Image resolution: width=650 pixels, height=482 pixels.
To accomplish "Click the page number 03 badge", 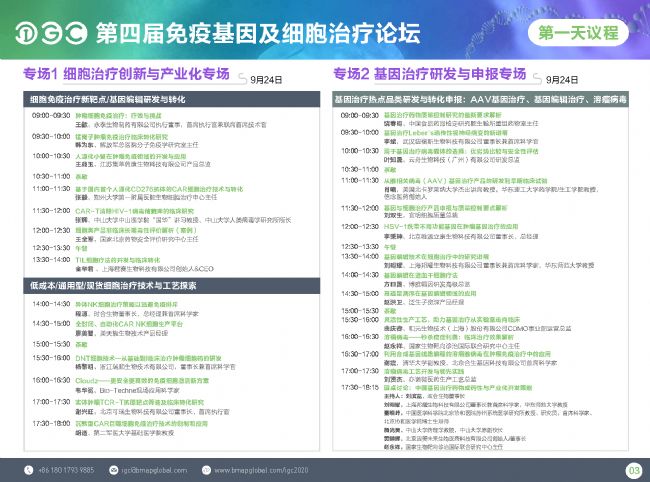I will coord(632,468).
